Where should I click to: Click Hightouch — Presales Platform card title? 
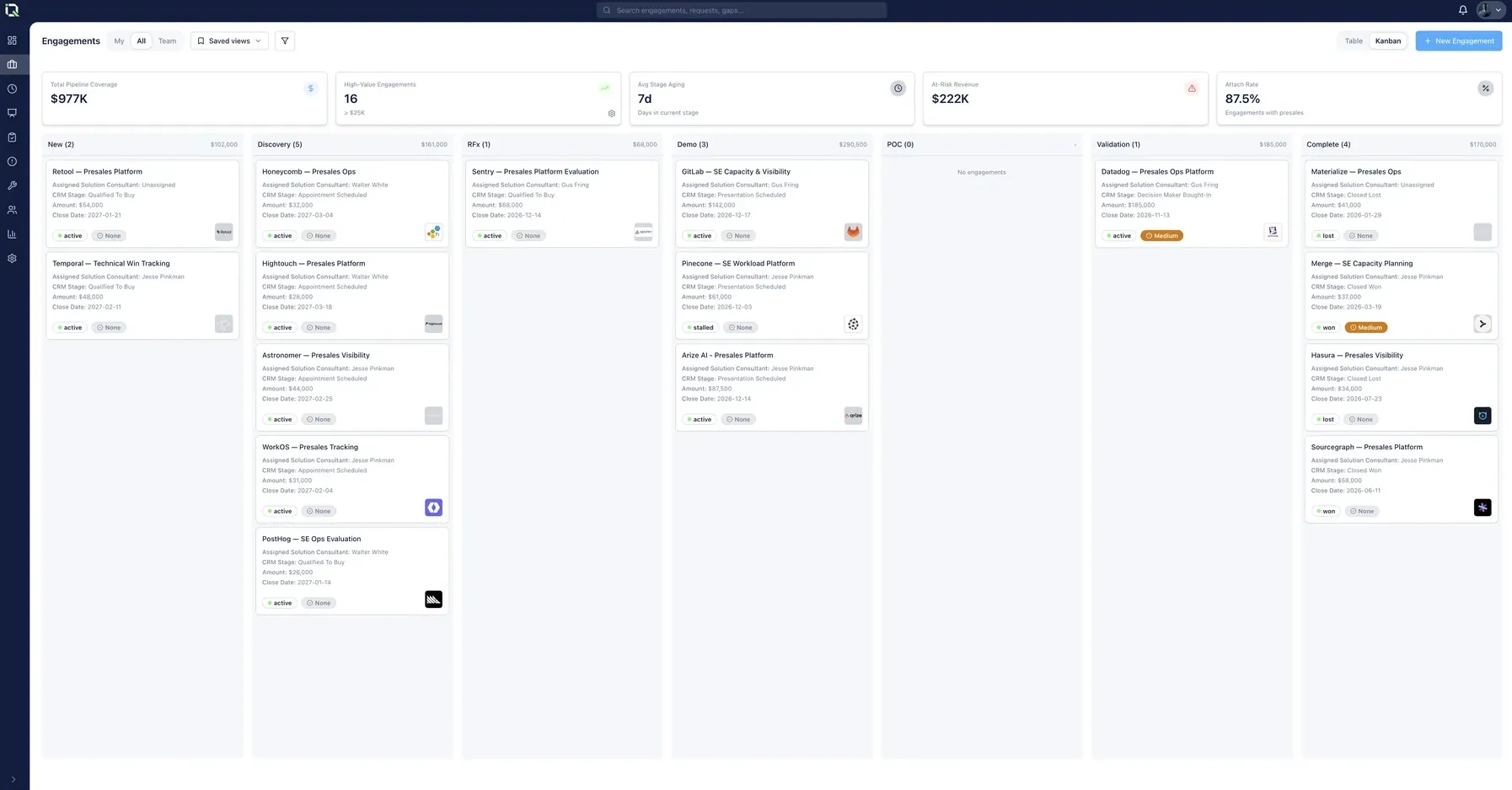[314, 264]
